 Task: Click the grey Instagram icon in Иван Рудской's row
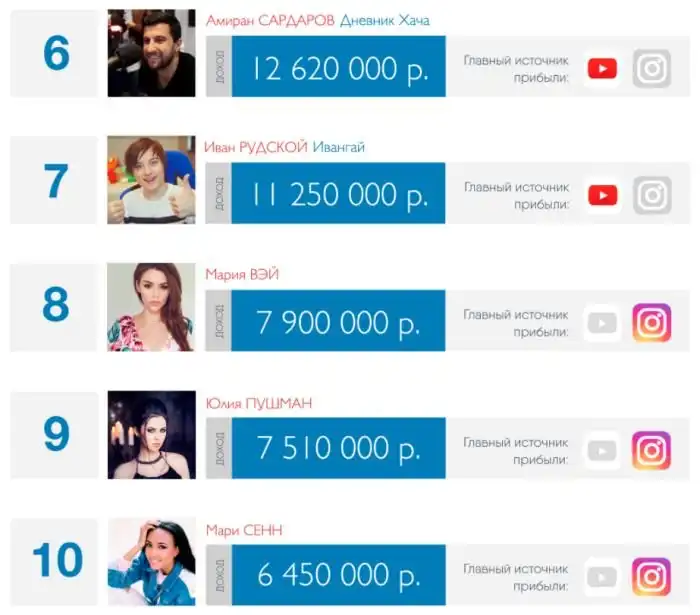[652, 195]
